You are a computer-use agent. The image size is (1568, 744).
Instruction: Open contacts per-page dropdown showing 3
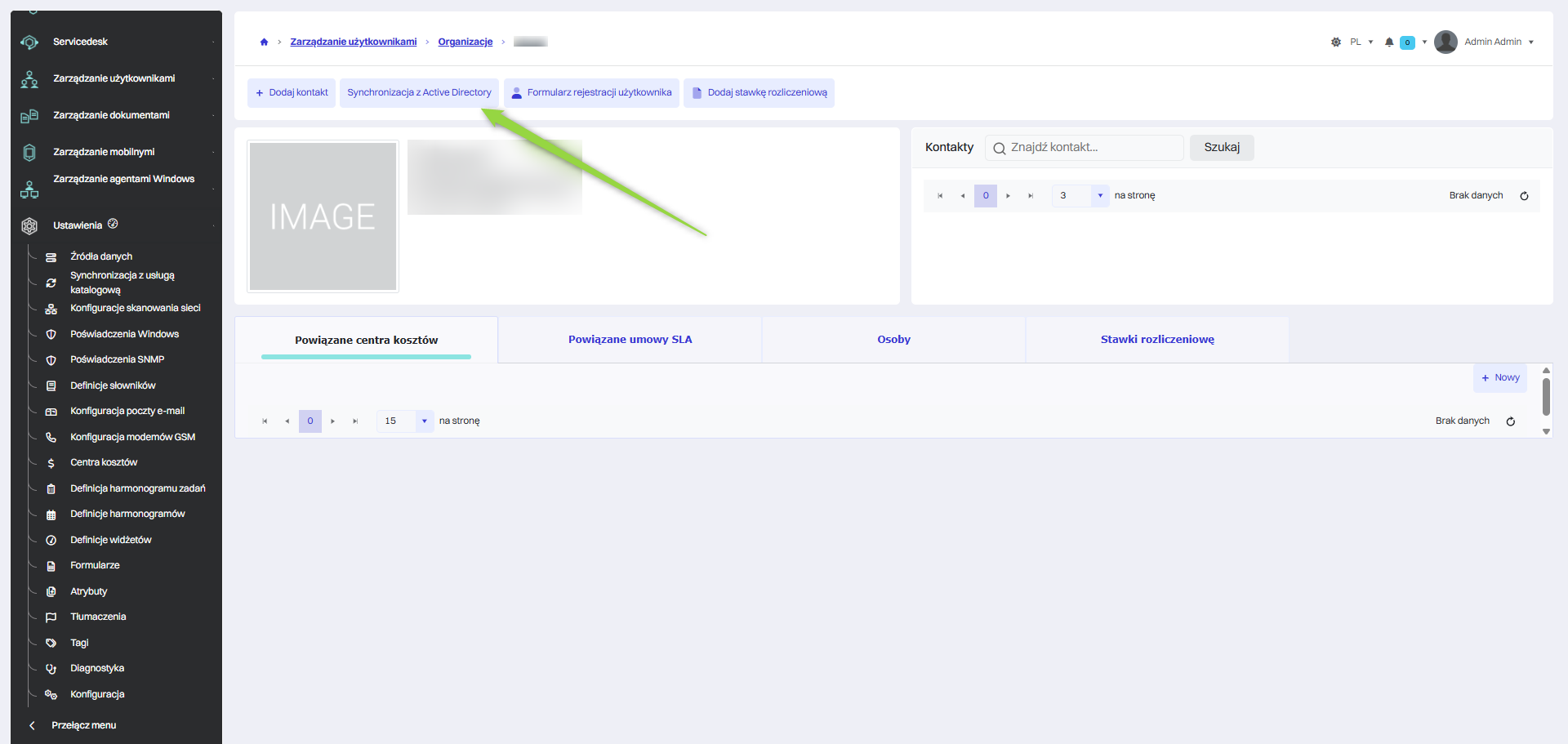click(x=1080, y=196)
